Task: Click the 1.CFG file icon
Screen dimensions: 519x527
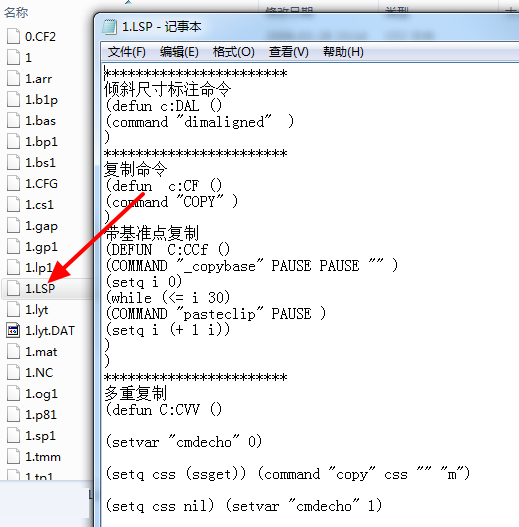Action: 13,184
